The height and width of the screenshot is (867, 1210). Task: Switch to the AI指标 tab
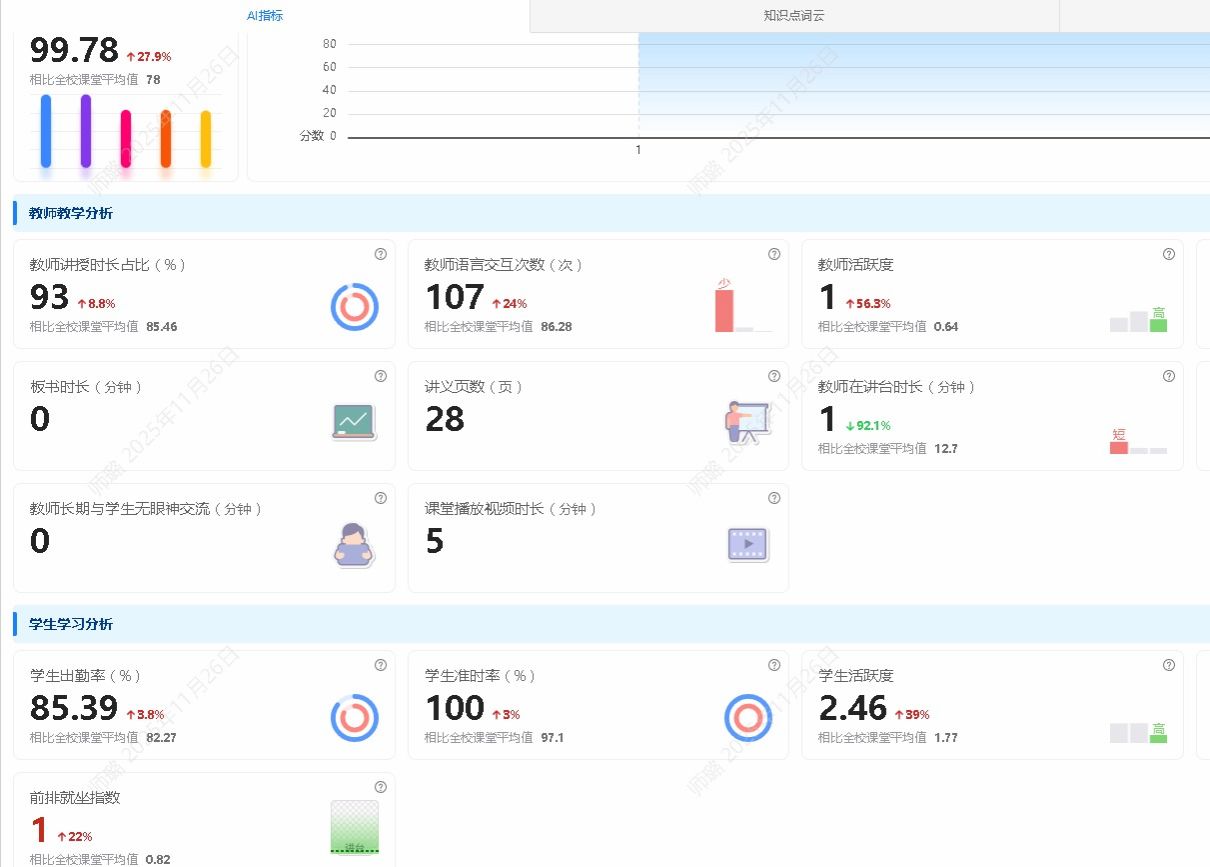point(265,16)
